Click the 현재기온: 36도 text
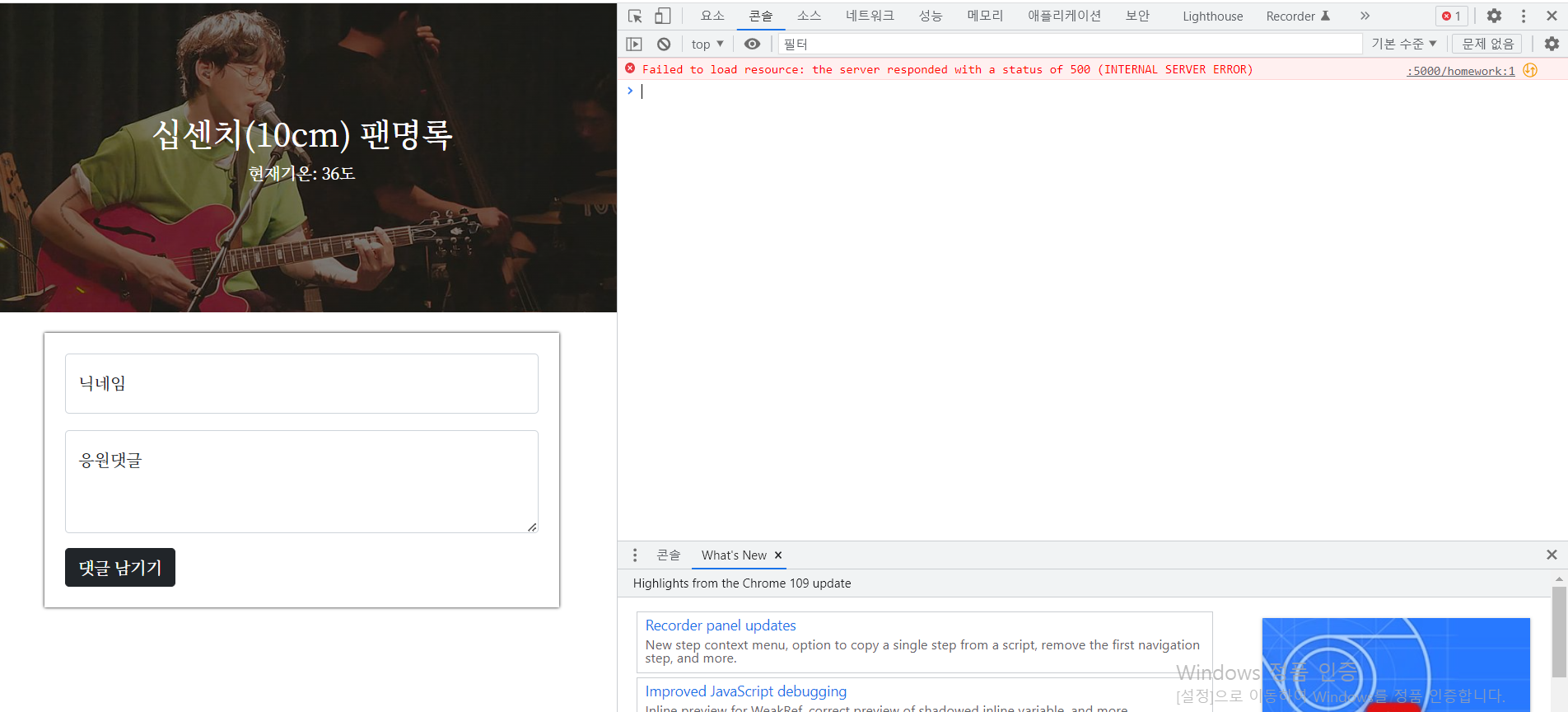This screenshot has width=1568, height=712. (302, 174)
